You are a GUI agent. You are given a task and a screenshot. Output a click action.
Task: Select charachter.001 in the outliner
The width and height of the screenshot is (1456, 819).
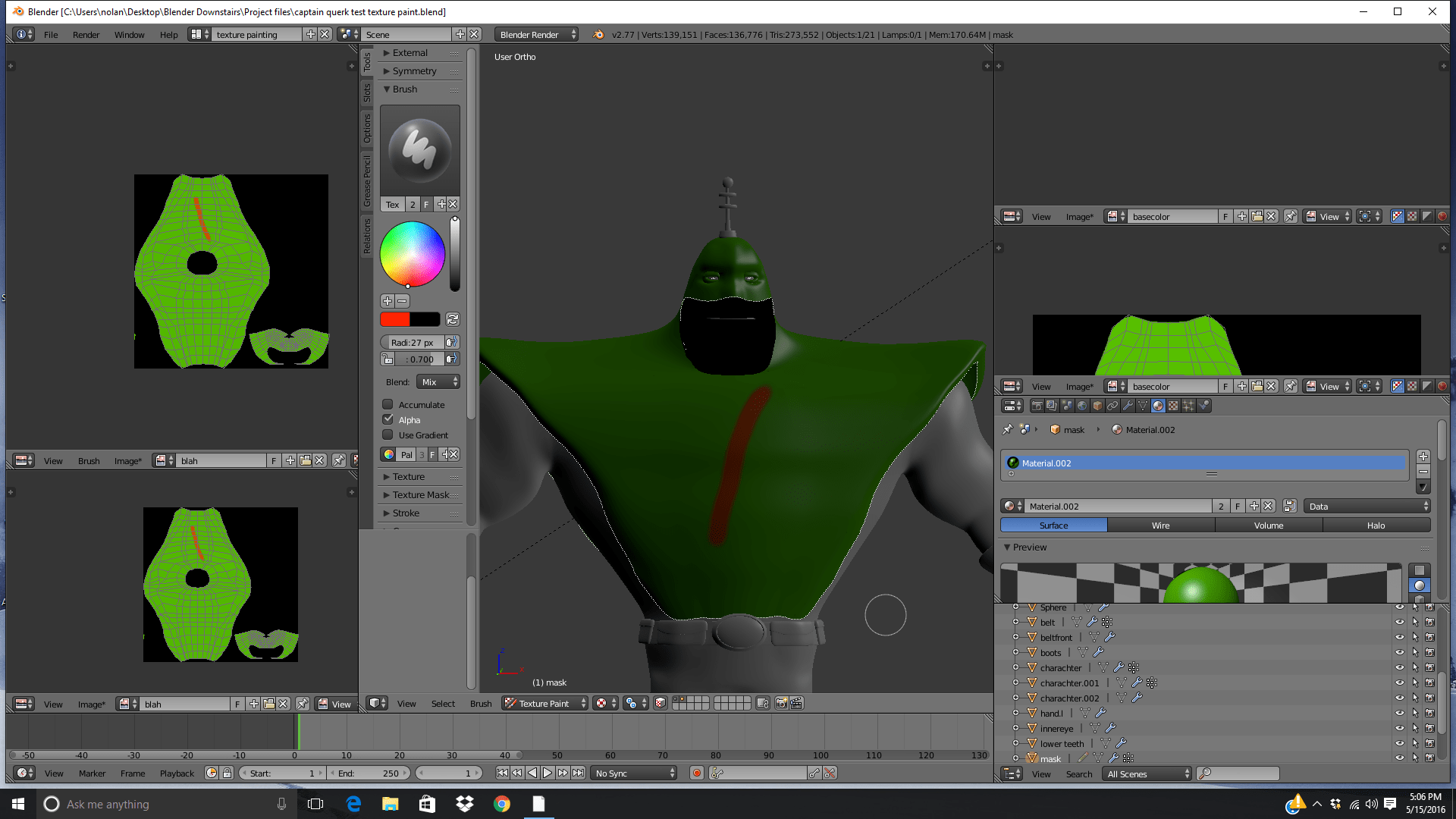pos(1069,682)
